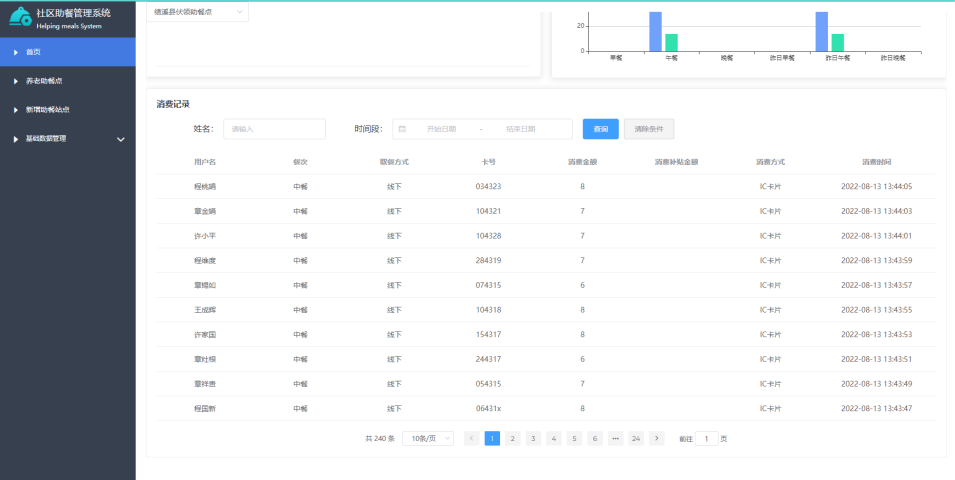Click the blue bar above 午餐 in chart
955x480 pixels.
[x=655, y=31]
